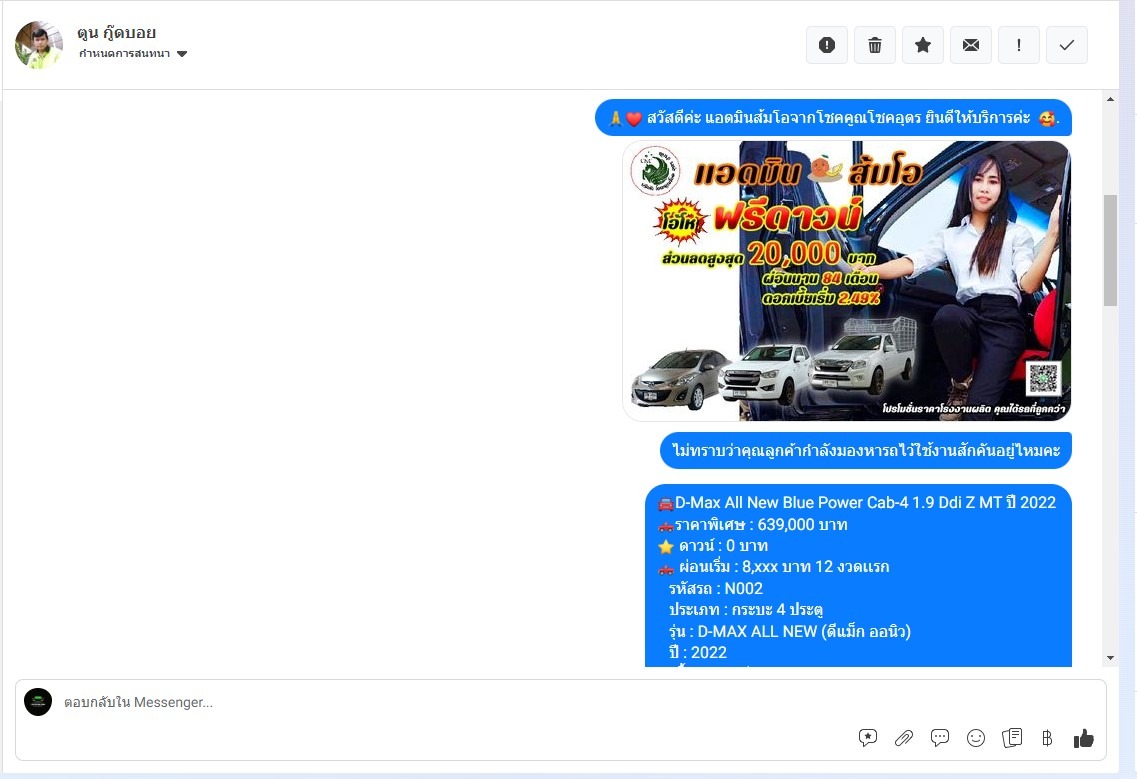Open the contact's profile picture

point(38,45)
